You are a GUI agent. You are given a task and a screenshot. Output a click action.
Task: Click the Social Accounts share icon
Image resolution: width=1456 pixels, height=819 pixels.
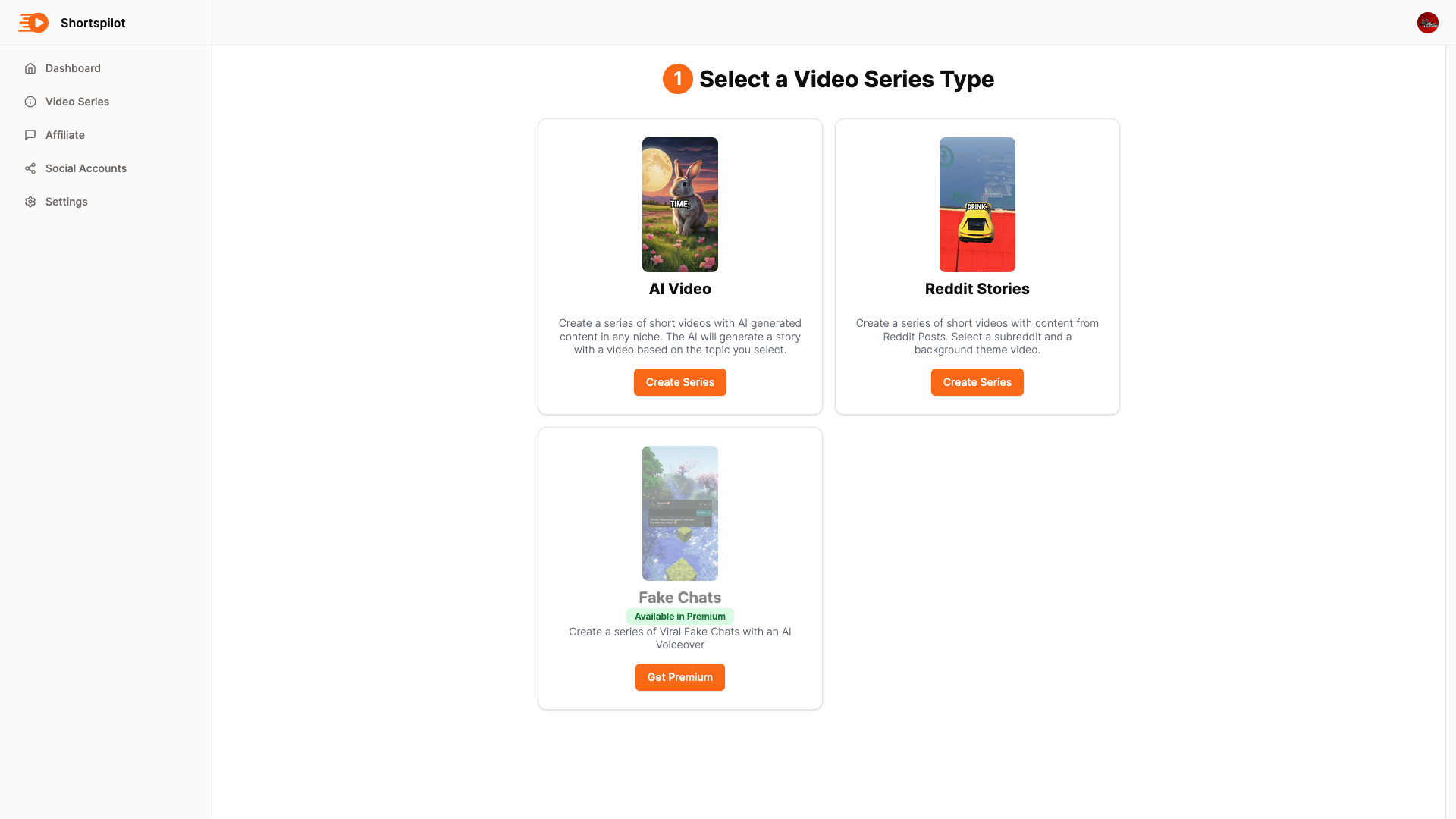tap(30, 168)
